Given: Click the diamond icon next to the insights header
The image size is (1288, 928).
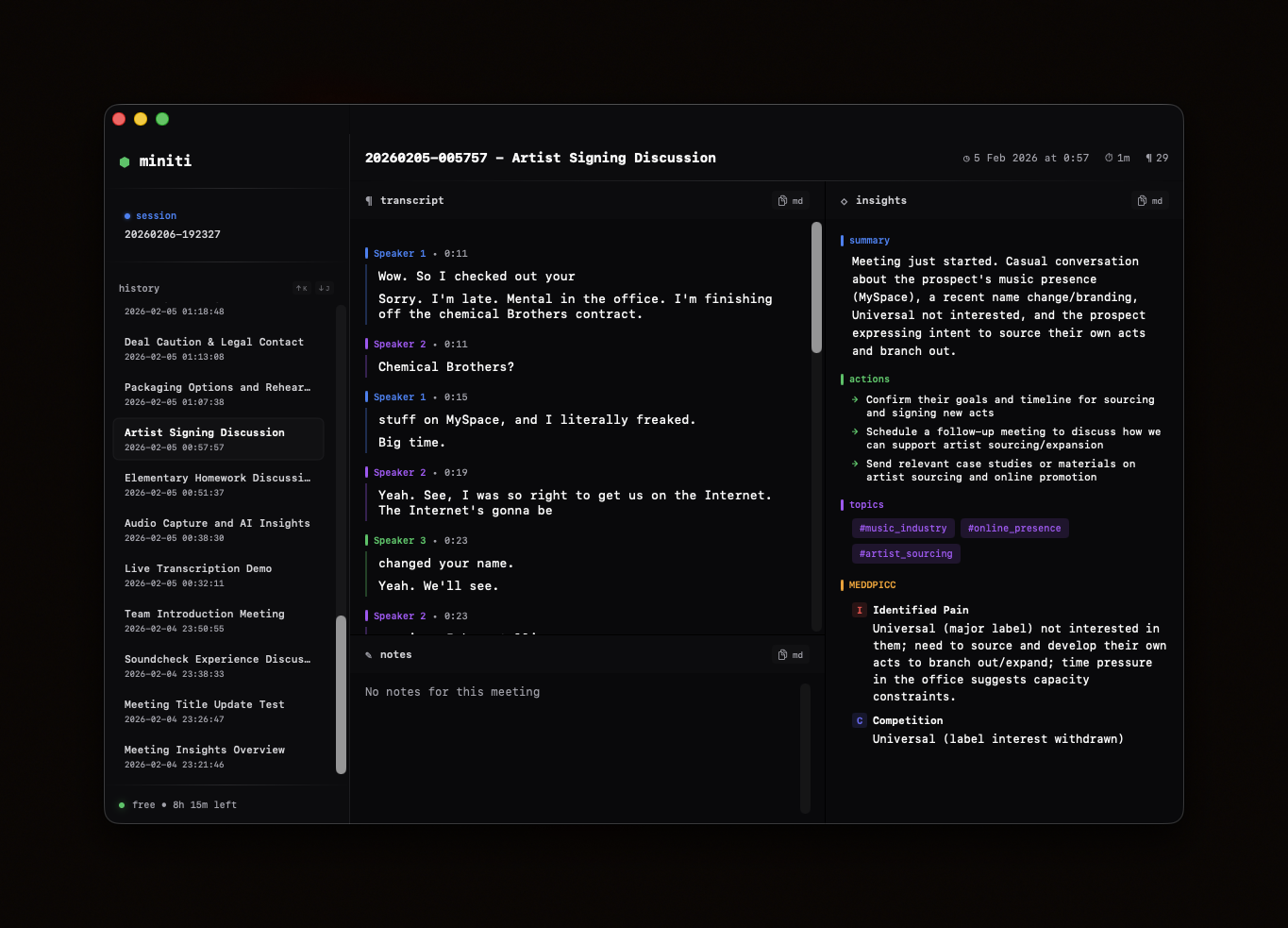Looking at the screenshot, I should point(845,200).
